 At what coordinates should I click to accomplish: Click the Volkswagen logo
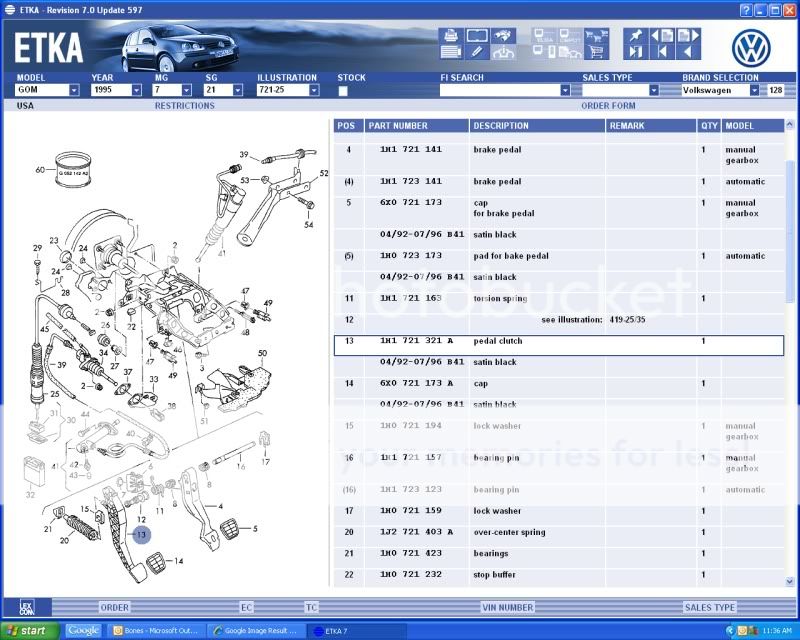(x=752, y=47)
